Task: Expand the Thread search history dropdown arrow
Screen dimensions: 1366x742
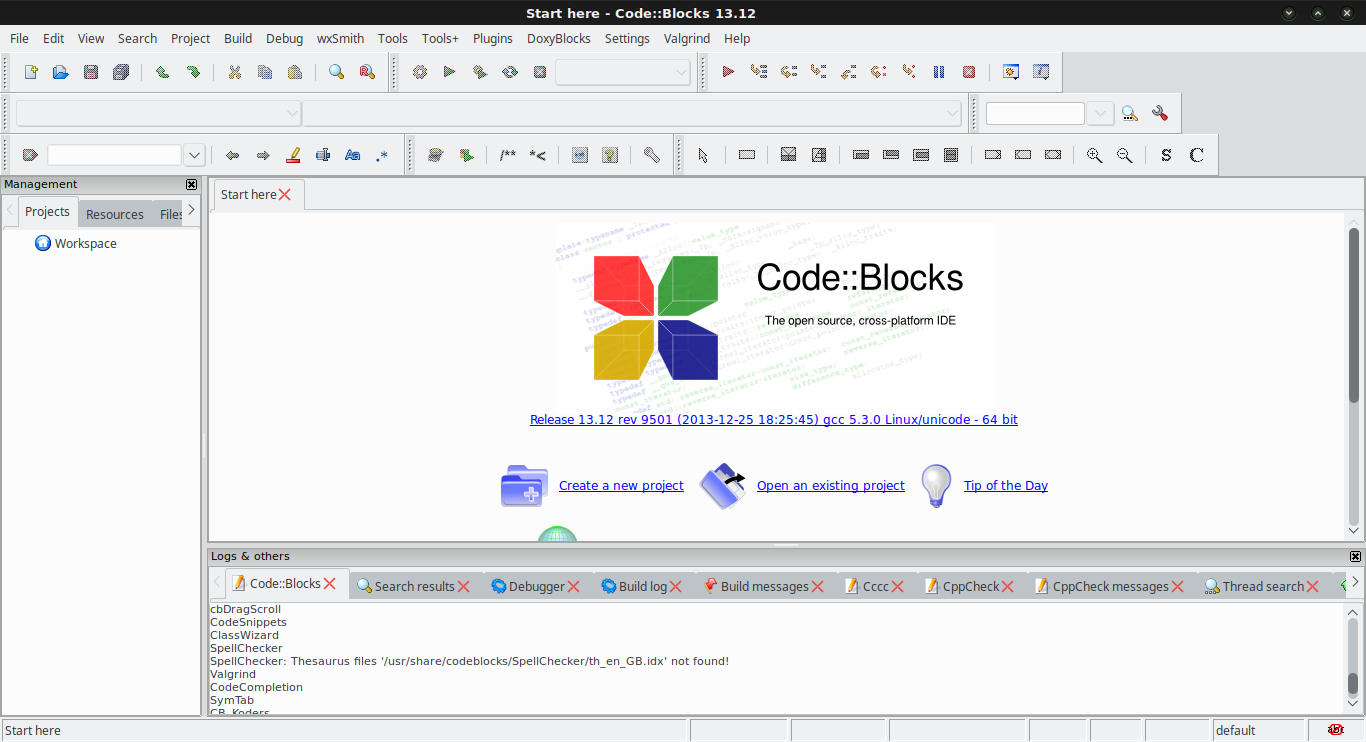Action: (x=1100, y=114)
